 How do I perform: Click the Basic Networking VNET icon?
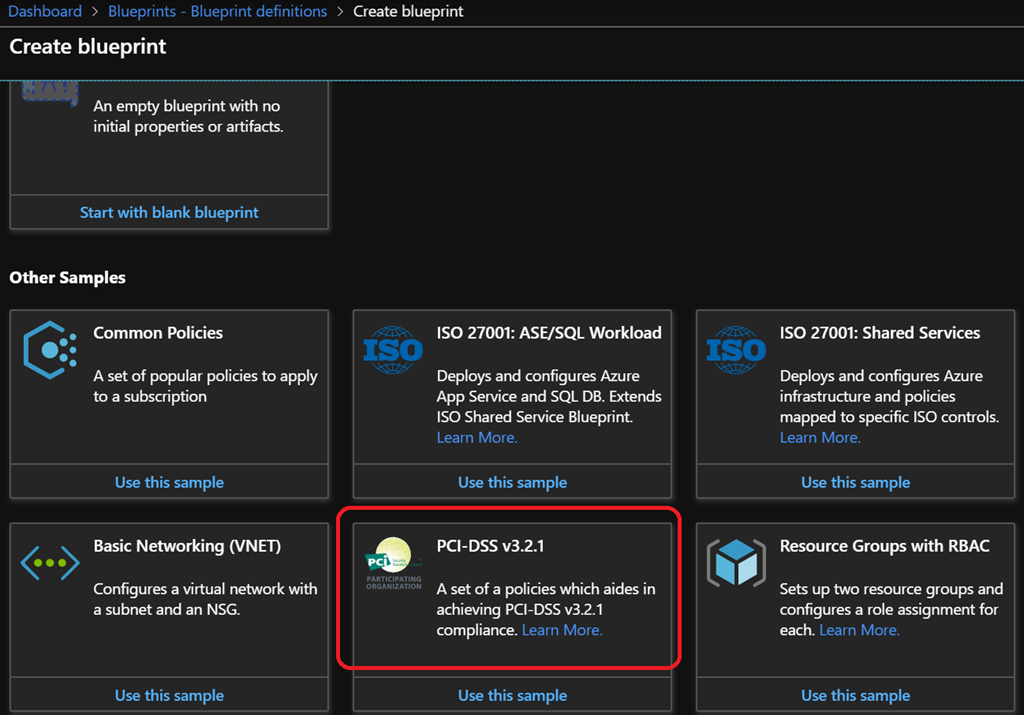click(x=50, y=562)
